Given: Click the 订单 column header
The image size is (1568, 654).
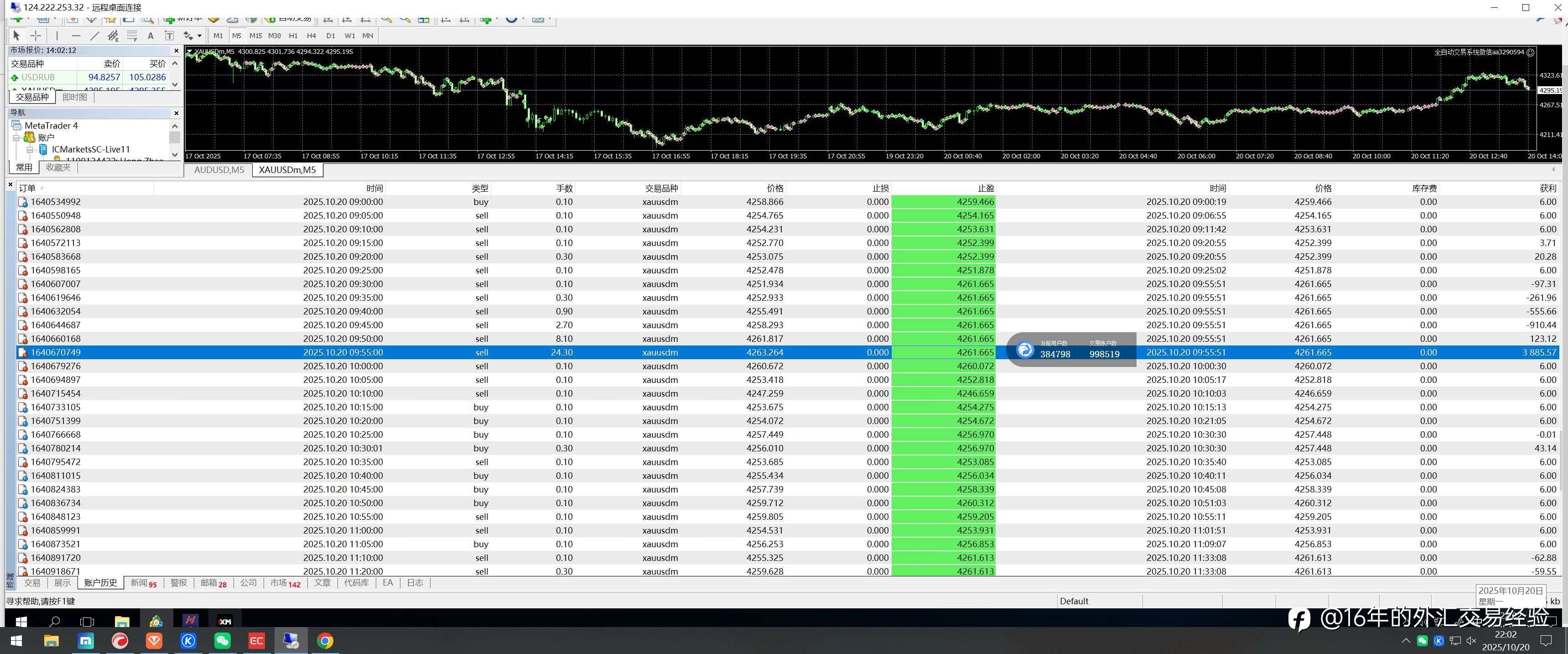Looking at the screenshot, I should 27,188.
